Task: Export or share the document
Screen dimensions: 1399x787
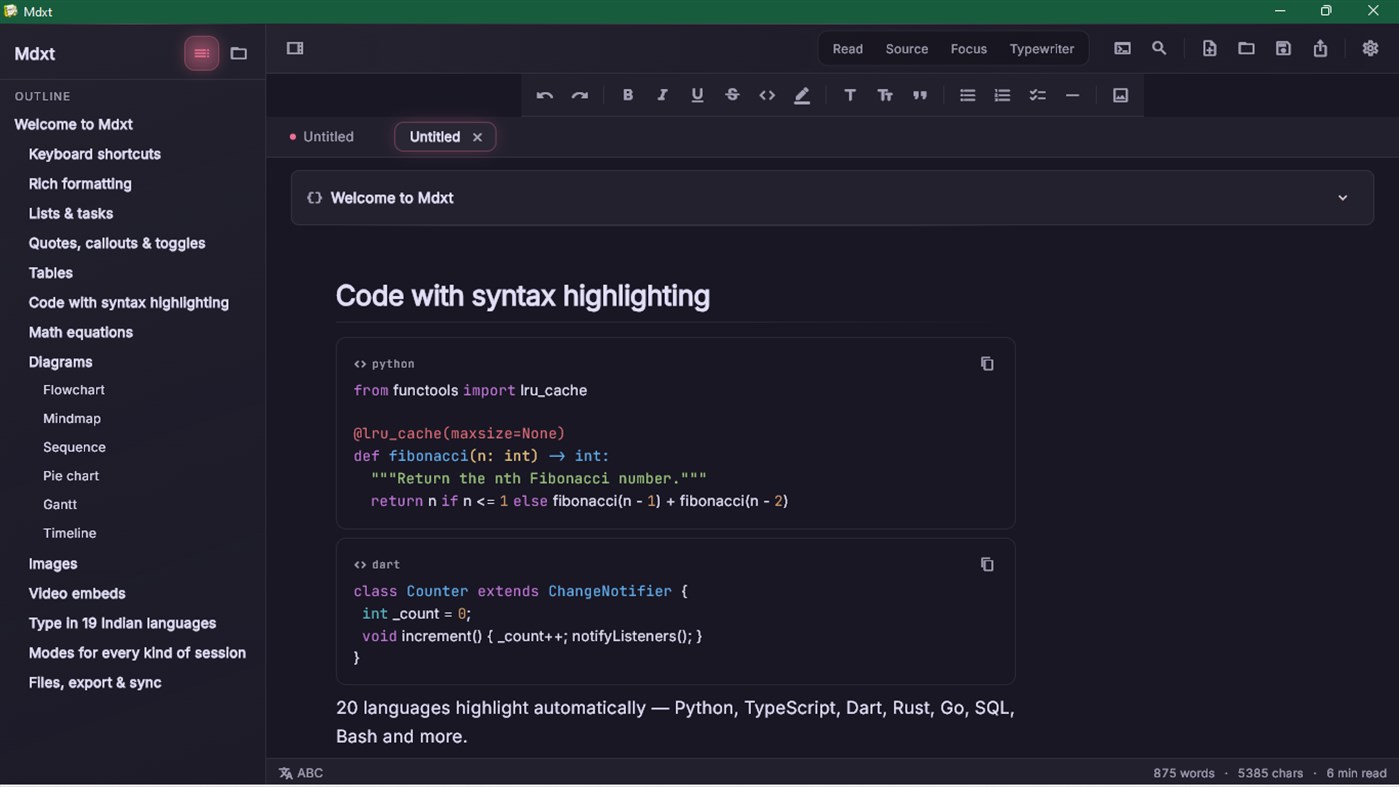Action: (1320, 49)
